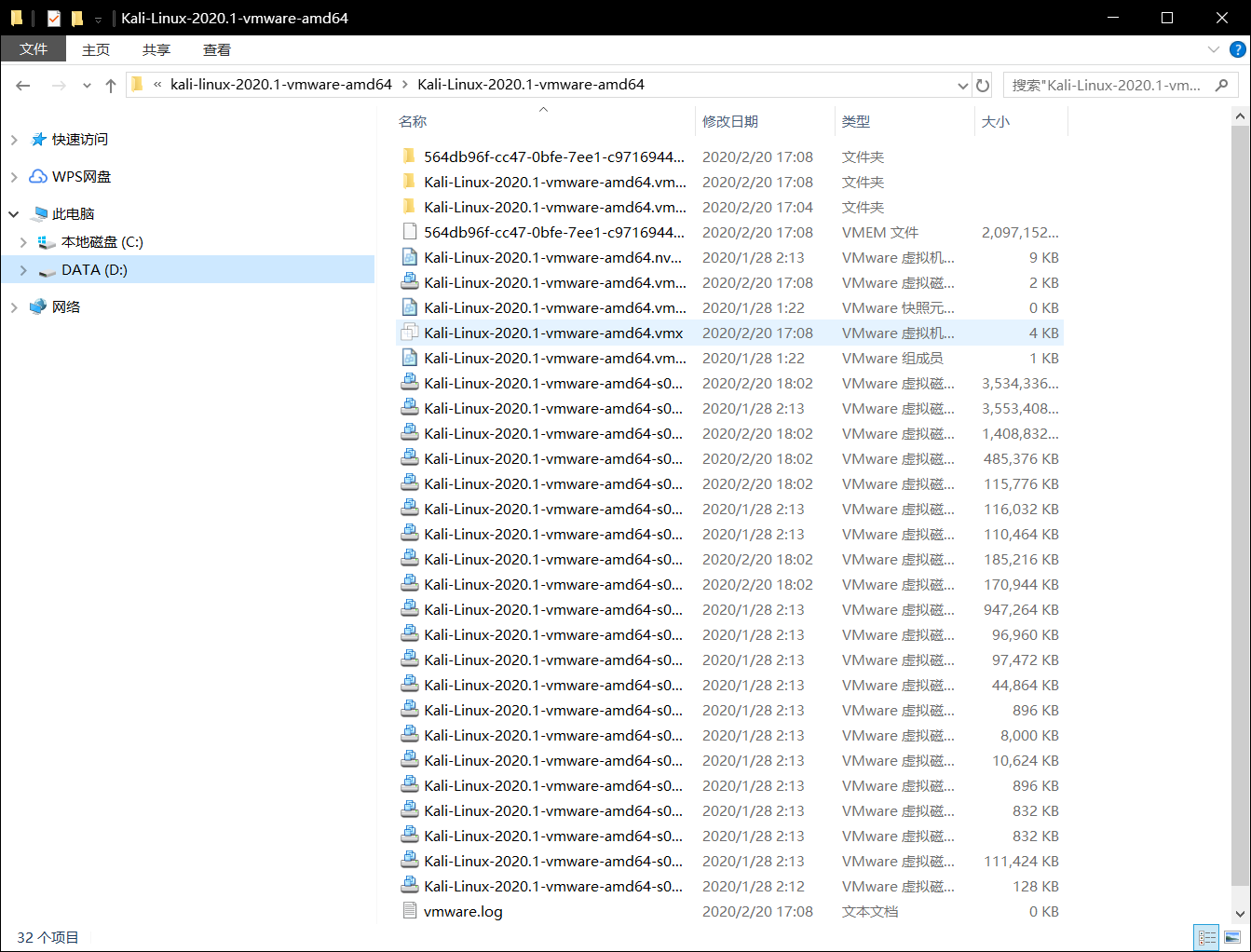
Task: Click the blank file icon of the VMEM file
Action: coord(409,232)
